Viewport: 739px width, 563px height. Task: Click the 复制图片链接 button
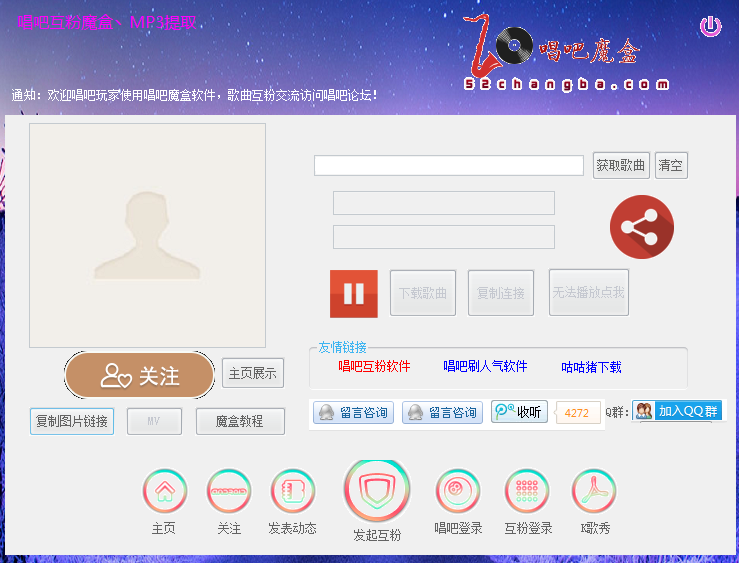coord(72,421)
